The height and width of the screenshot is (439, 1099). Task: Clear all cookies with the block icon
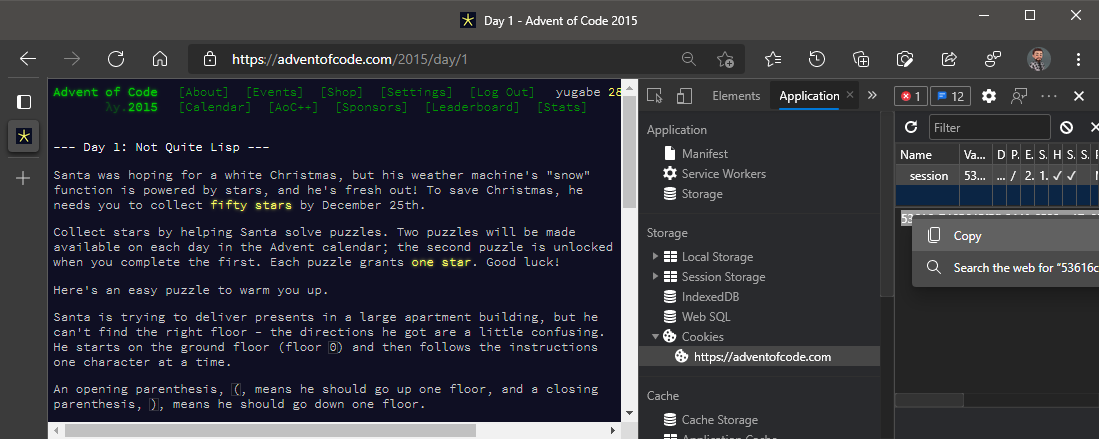pos(1066,127)
